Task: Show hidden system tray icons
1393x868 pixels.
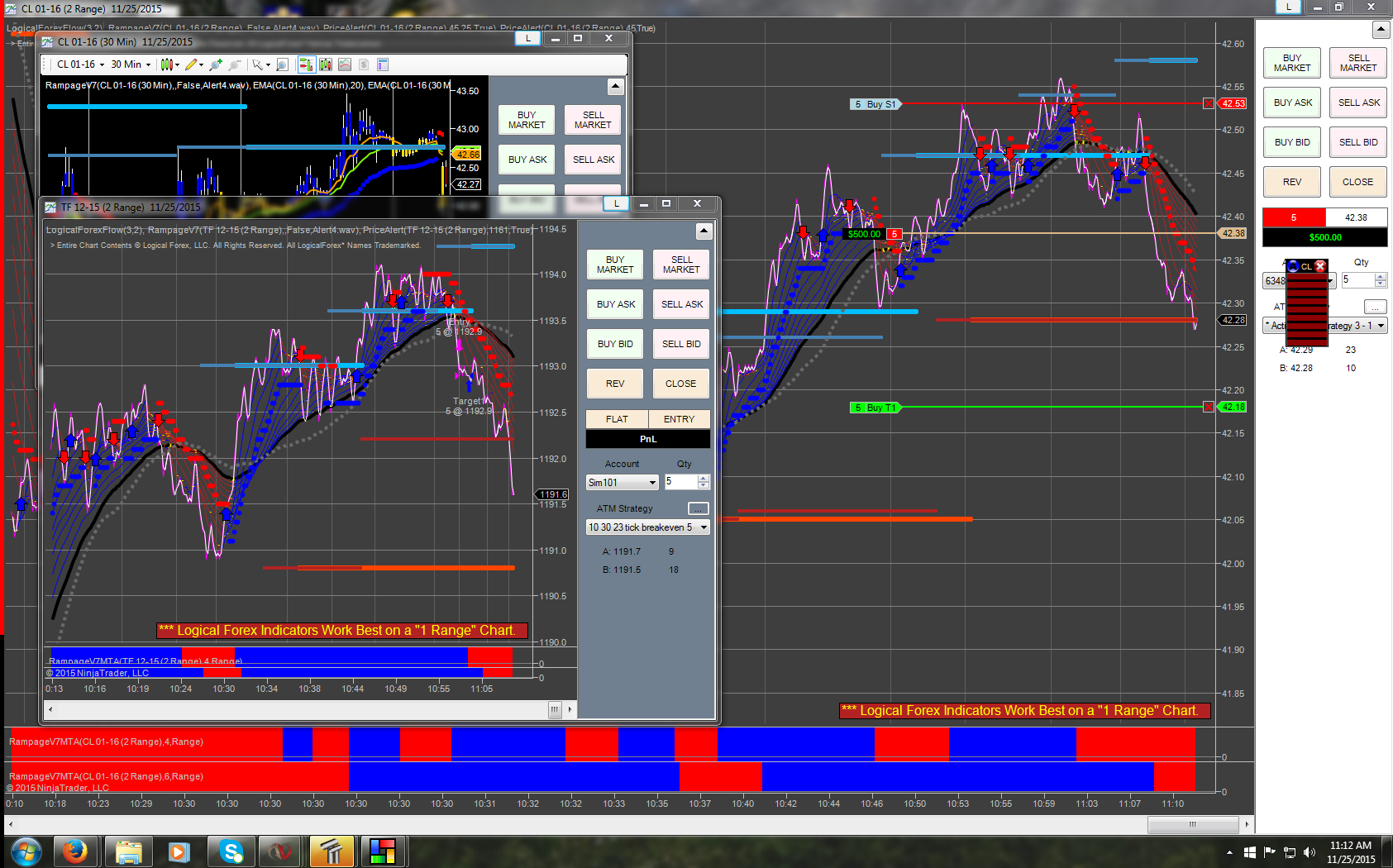Action: pyautogui.click(x=1229, y=852)
